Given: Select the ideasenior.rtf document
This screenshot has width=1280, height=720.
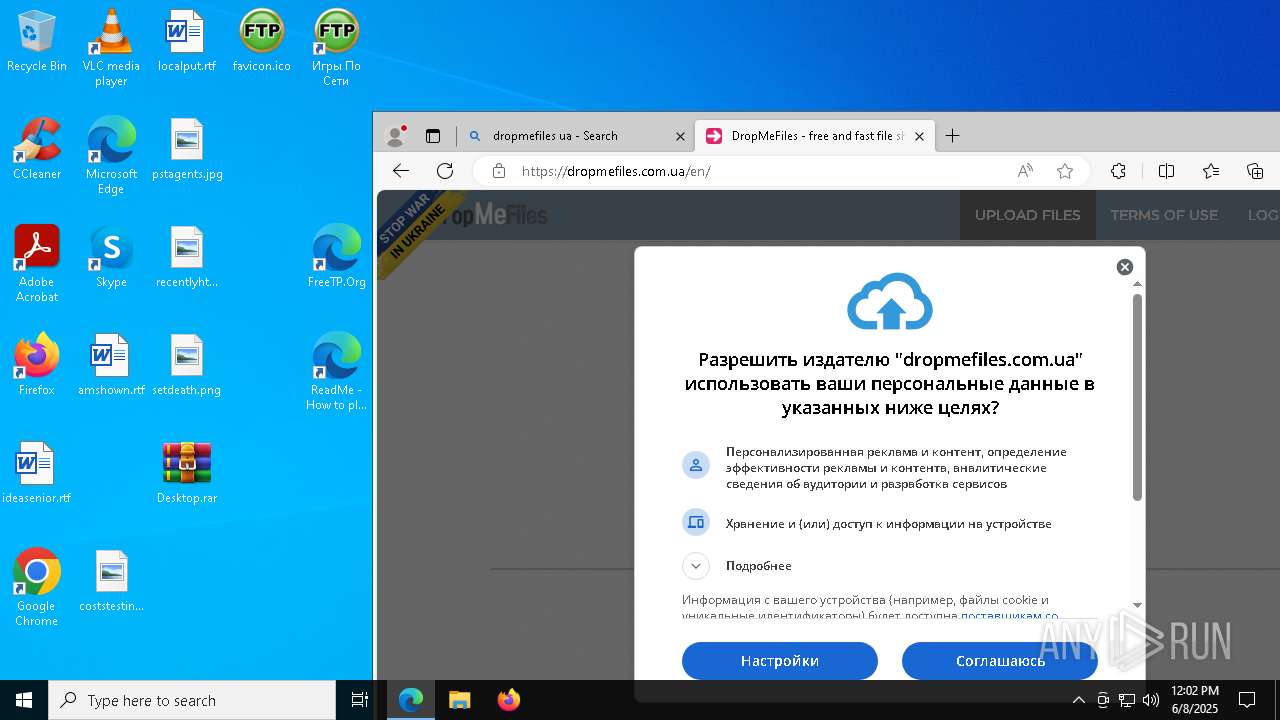Looking at the screenshot, I should coord(37,474).
